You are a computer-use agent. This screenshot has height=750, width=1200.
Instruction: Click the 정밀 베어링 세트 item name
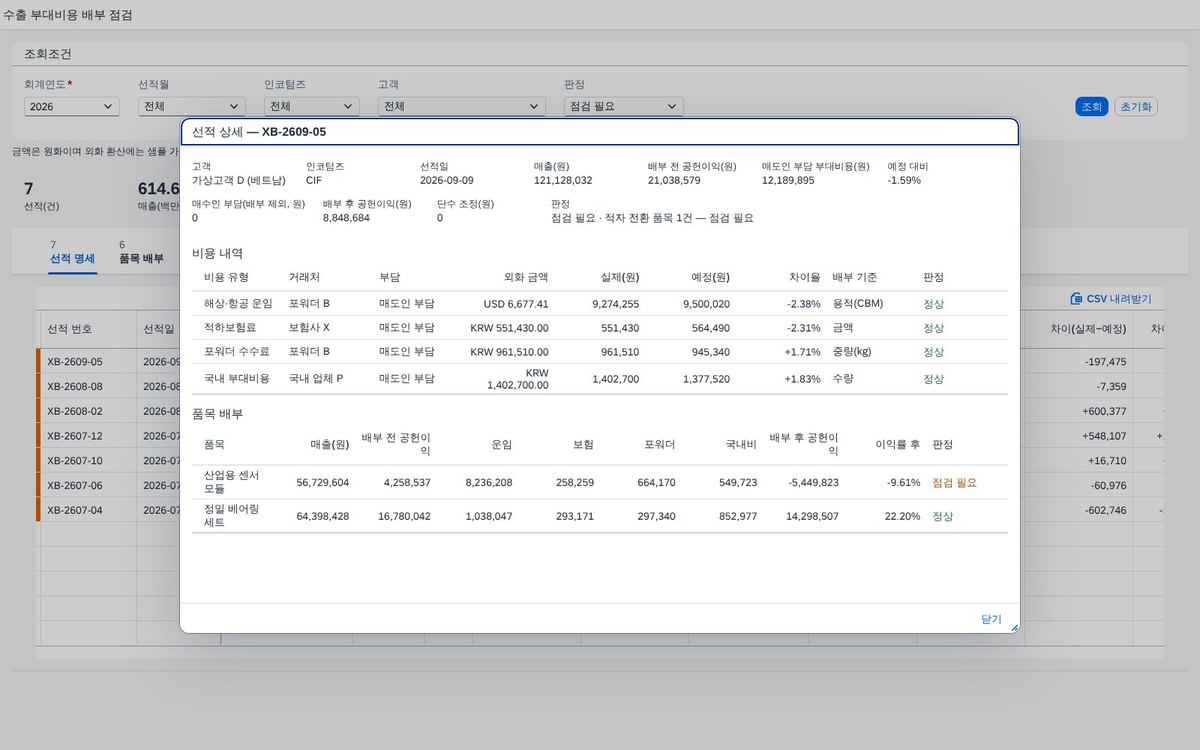click(x=232, y=516)
